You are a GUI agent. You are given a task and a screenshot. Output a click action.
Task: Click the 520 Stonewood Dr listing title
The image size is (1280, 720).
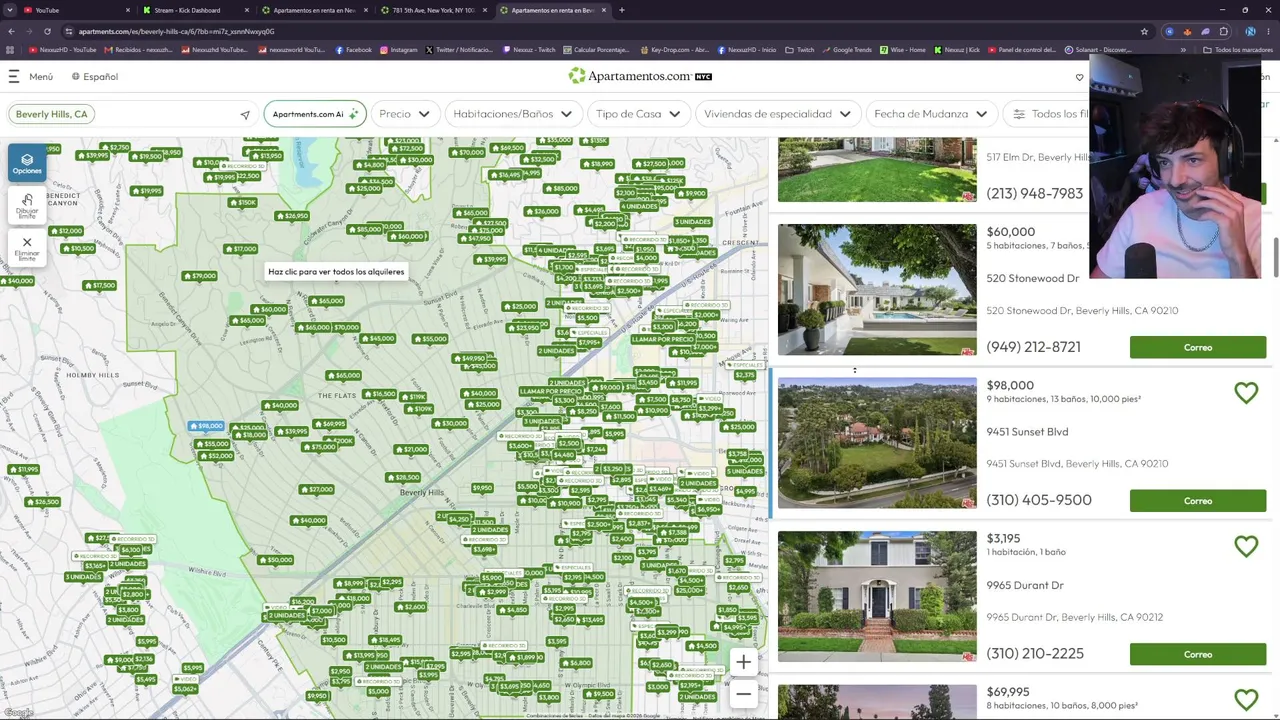tap(1032, 278)
